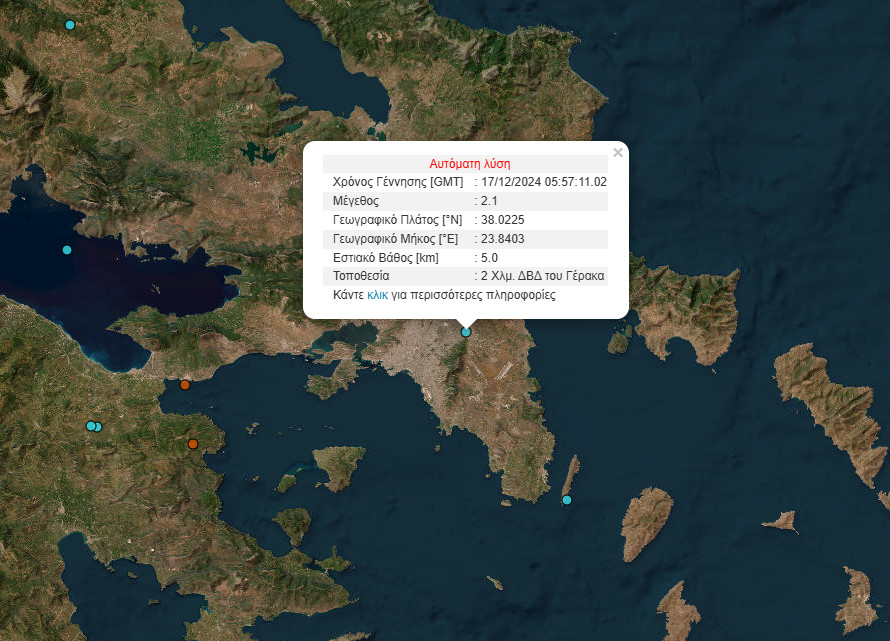Click the location text '2 Χλμ. ΔΒΔ του Γέρακα'
This screenshot has height=641, width=890.
[x=542, y=276]
